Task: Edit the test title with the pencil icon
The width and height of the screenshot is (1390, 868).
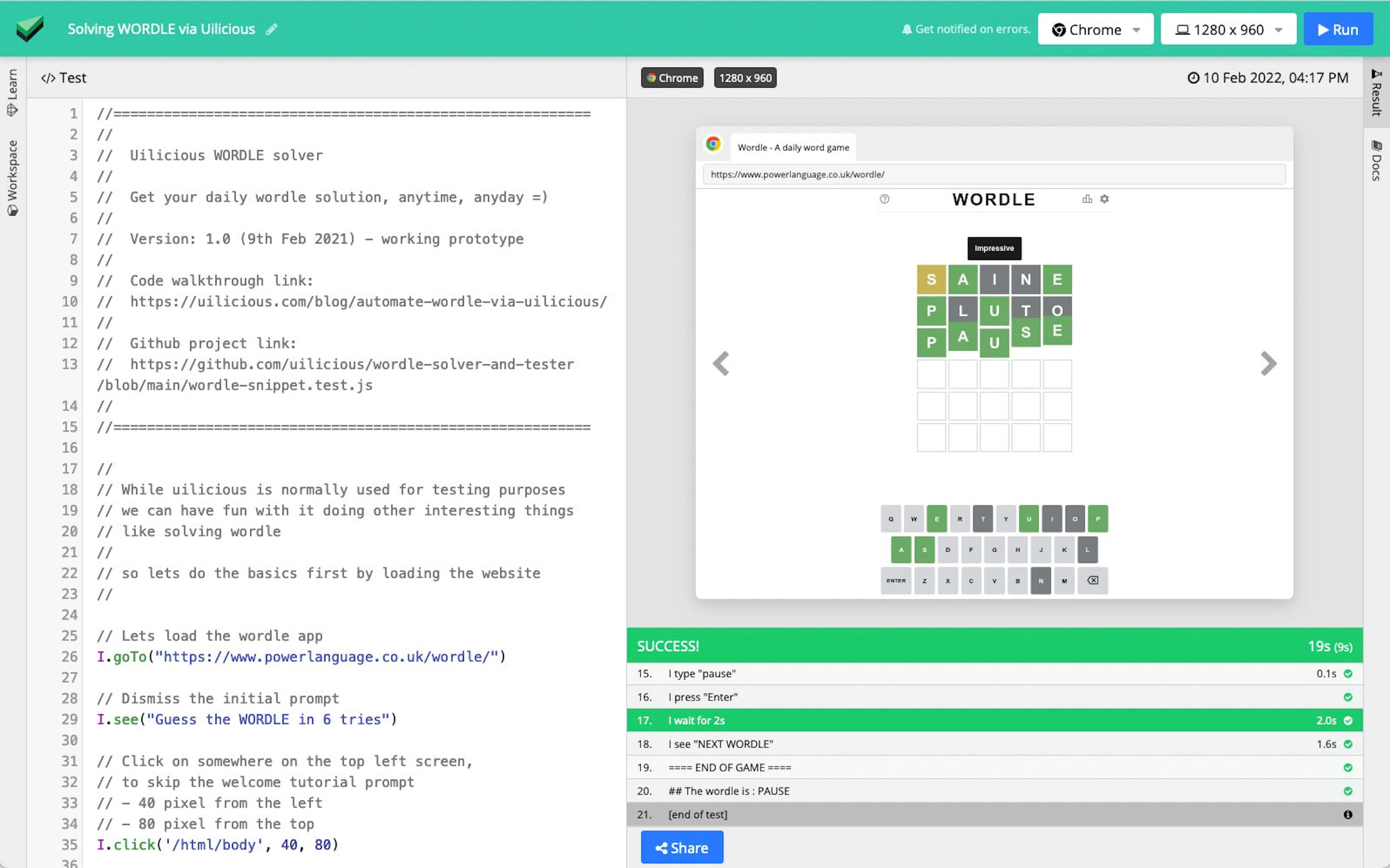Action: click(271, 29)
